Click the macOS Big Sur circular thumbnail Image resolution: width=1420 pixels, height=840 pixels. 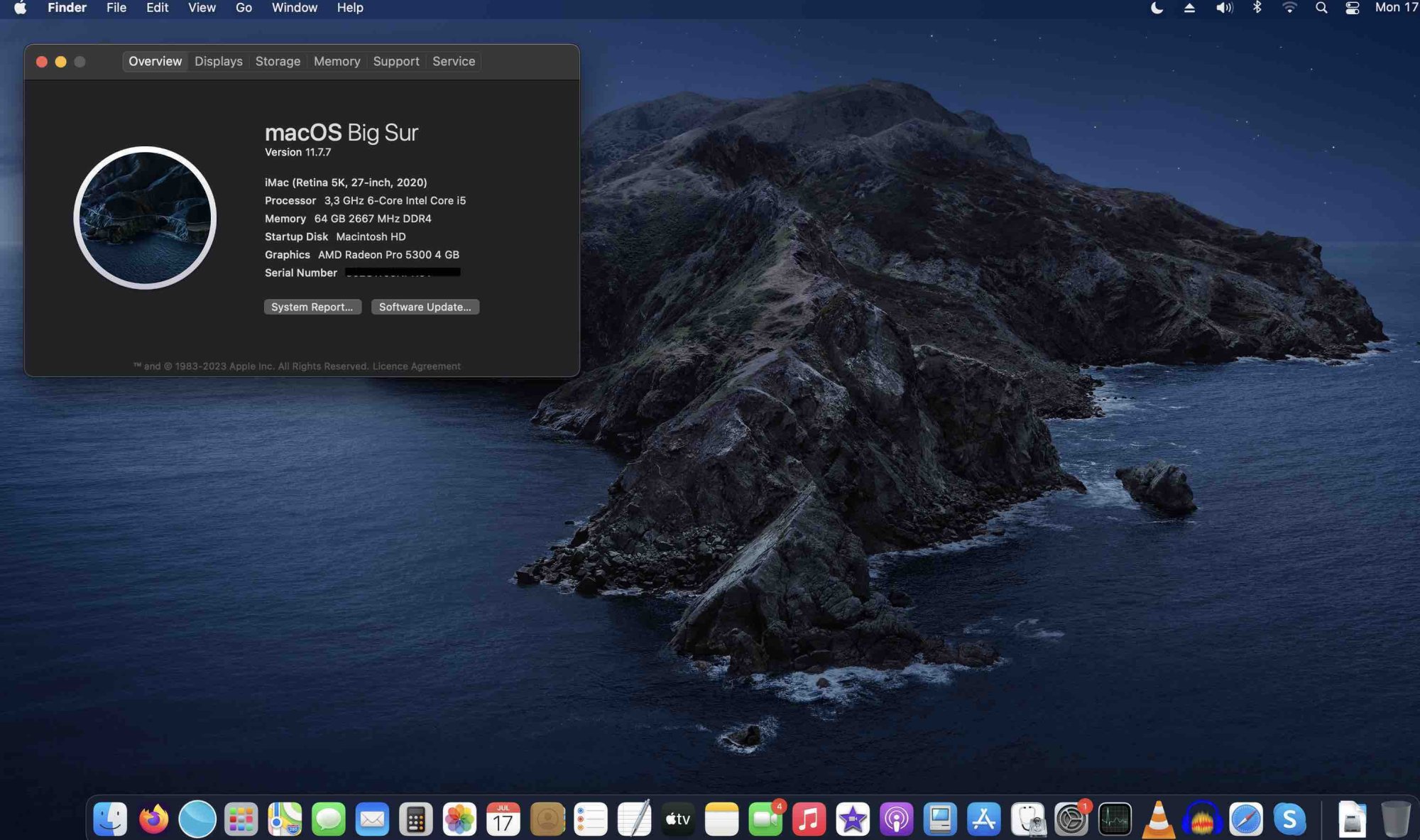click(x=145, y=218)
